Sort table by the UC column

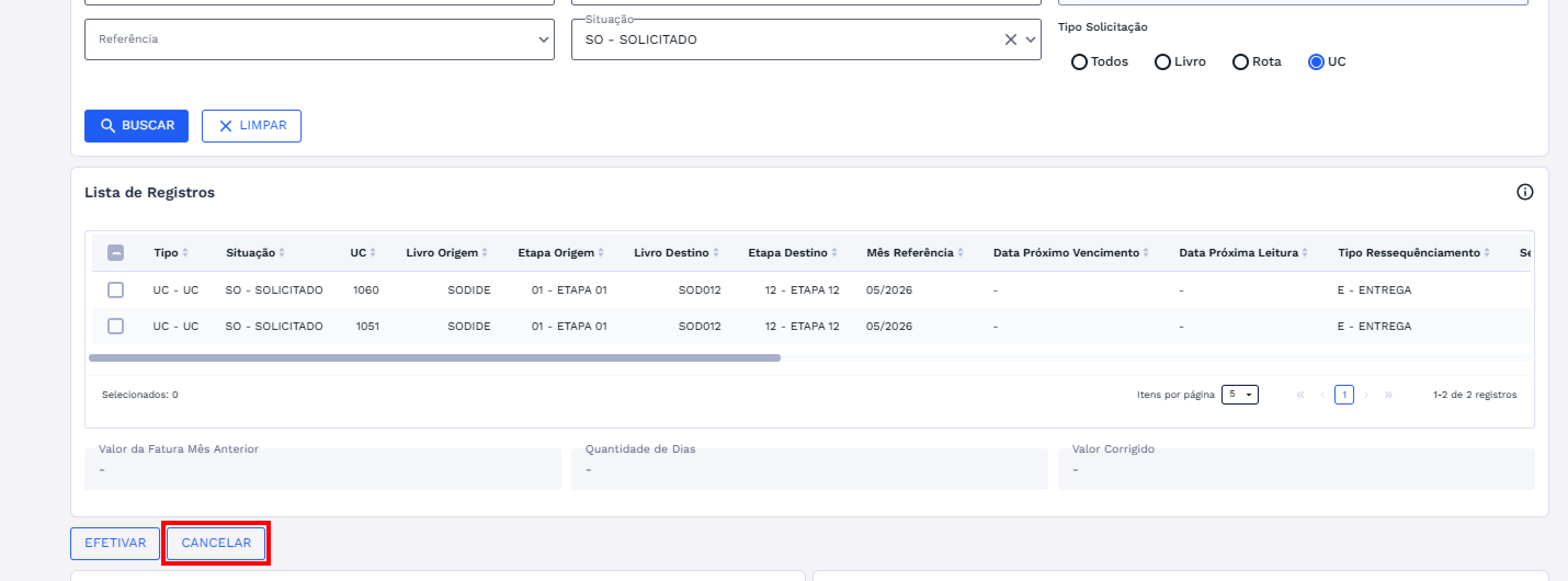pos(363,253)
